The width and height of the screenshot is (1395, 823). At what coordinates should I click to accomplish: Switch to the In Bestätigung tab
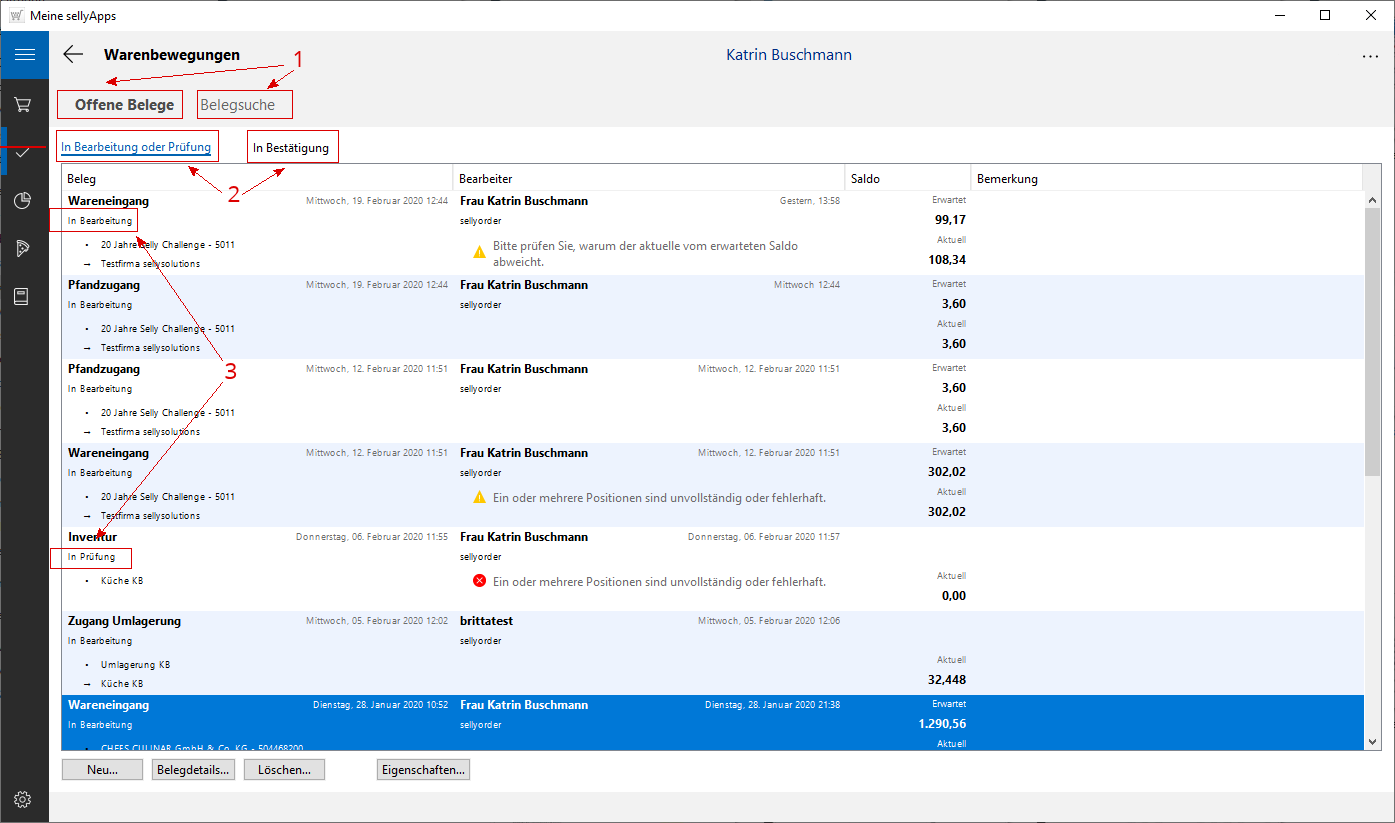point(291,148)
